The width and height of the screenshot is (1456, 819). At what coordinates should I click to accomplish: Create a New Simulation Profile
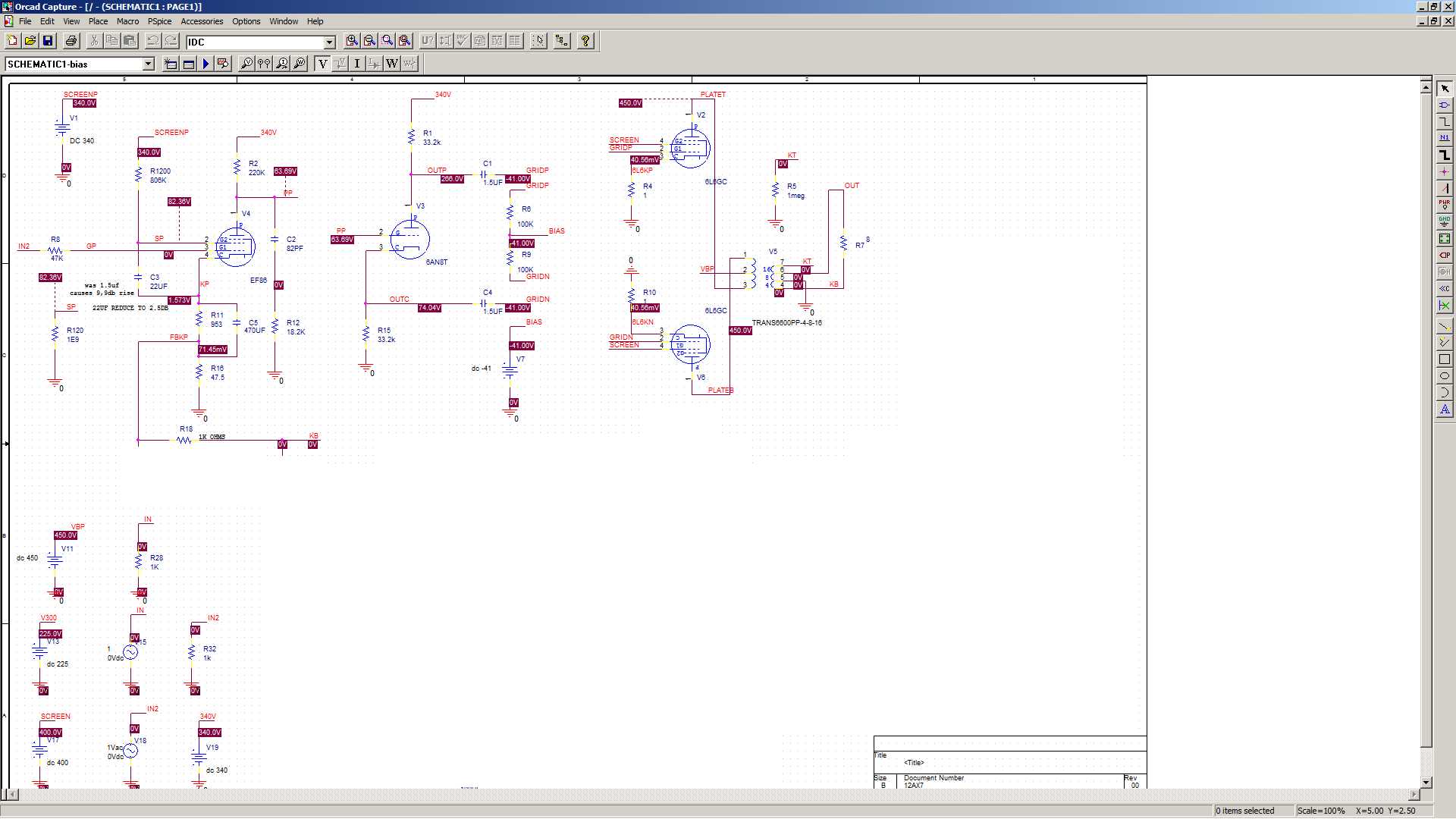pos(171,64)
